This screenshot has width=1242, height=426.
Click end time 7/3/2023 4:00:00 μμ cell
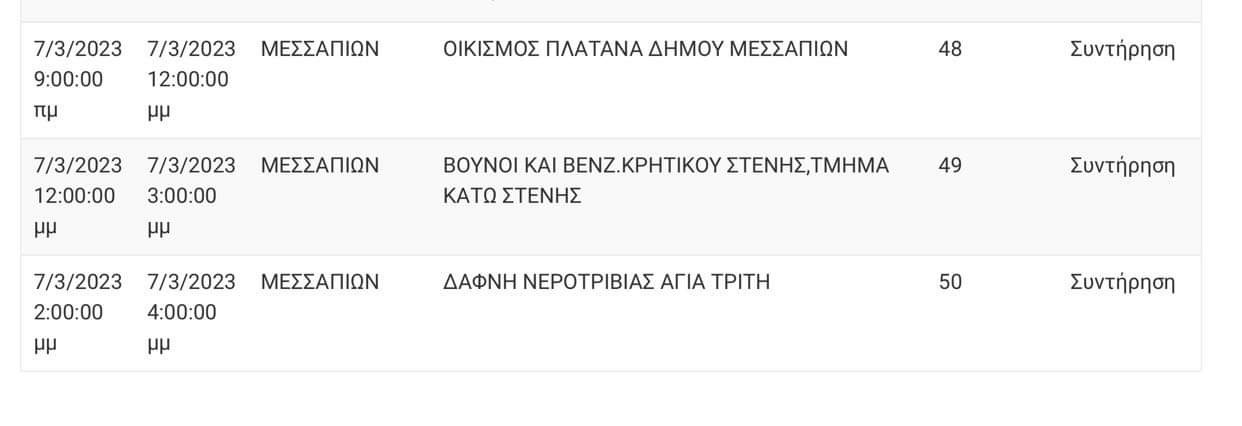click(191, 312)
